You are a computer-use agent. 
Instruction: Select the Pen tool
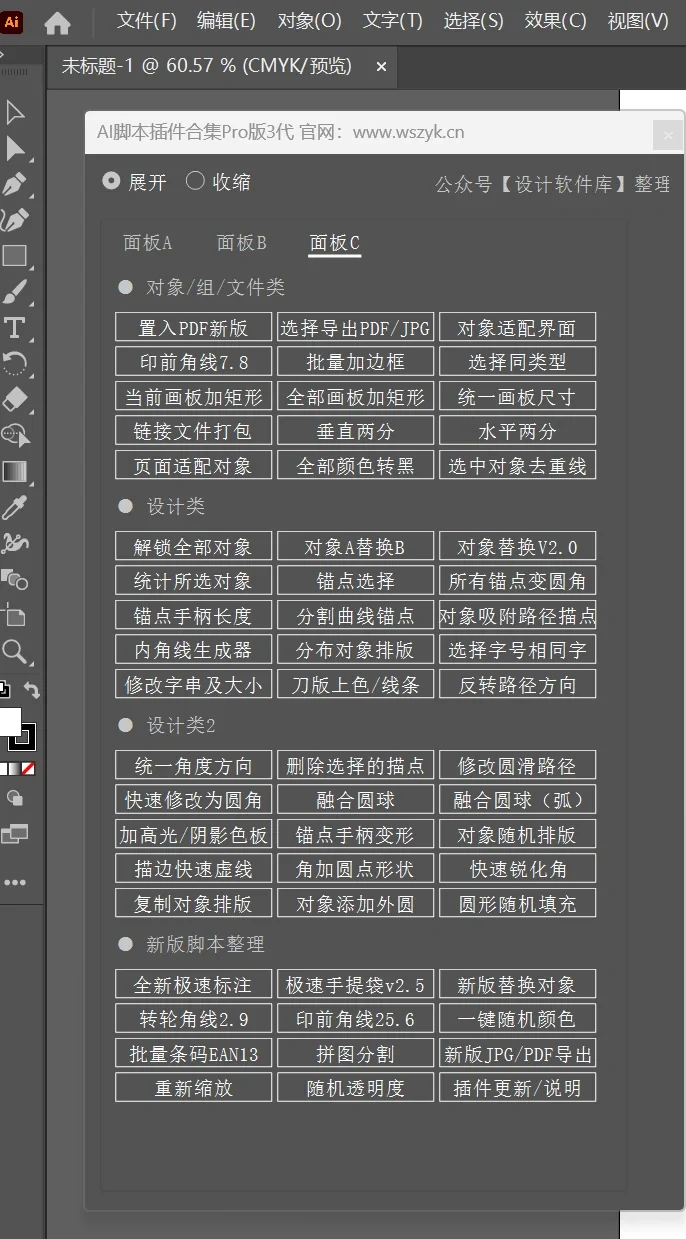pos(15,185)
